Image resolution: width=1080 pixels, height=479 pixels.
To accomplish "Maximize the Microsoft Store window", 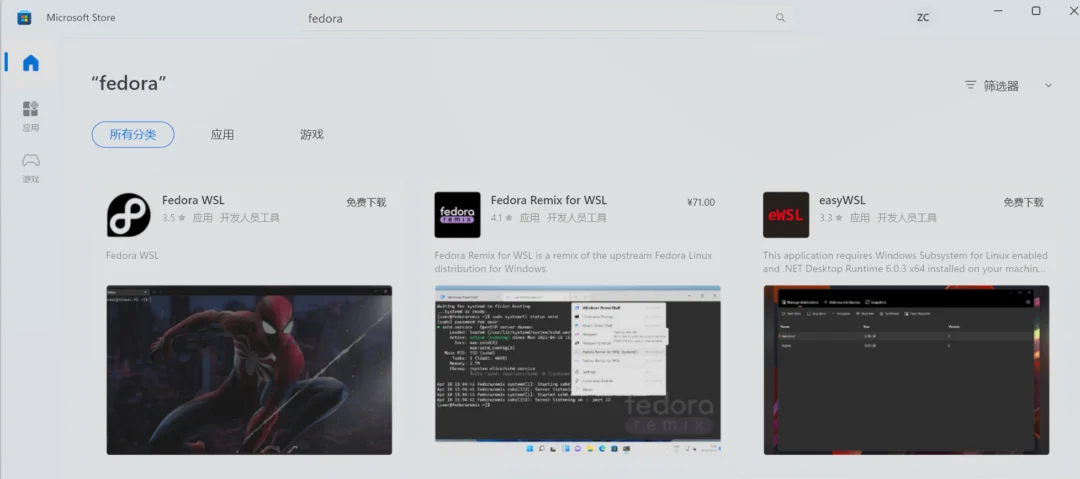I will [1036, 10].
